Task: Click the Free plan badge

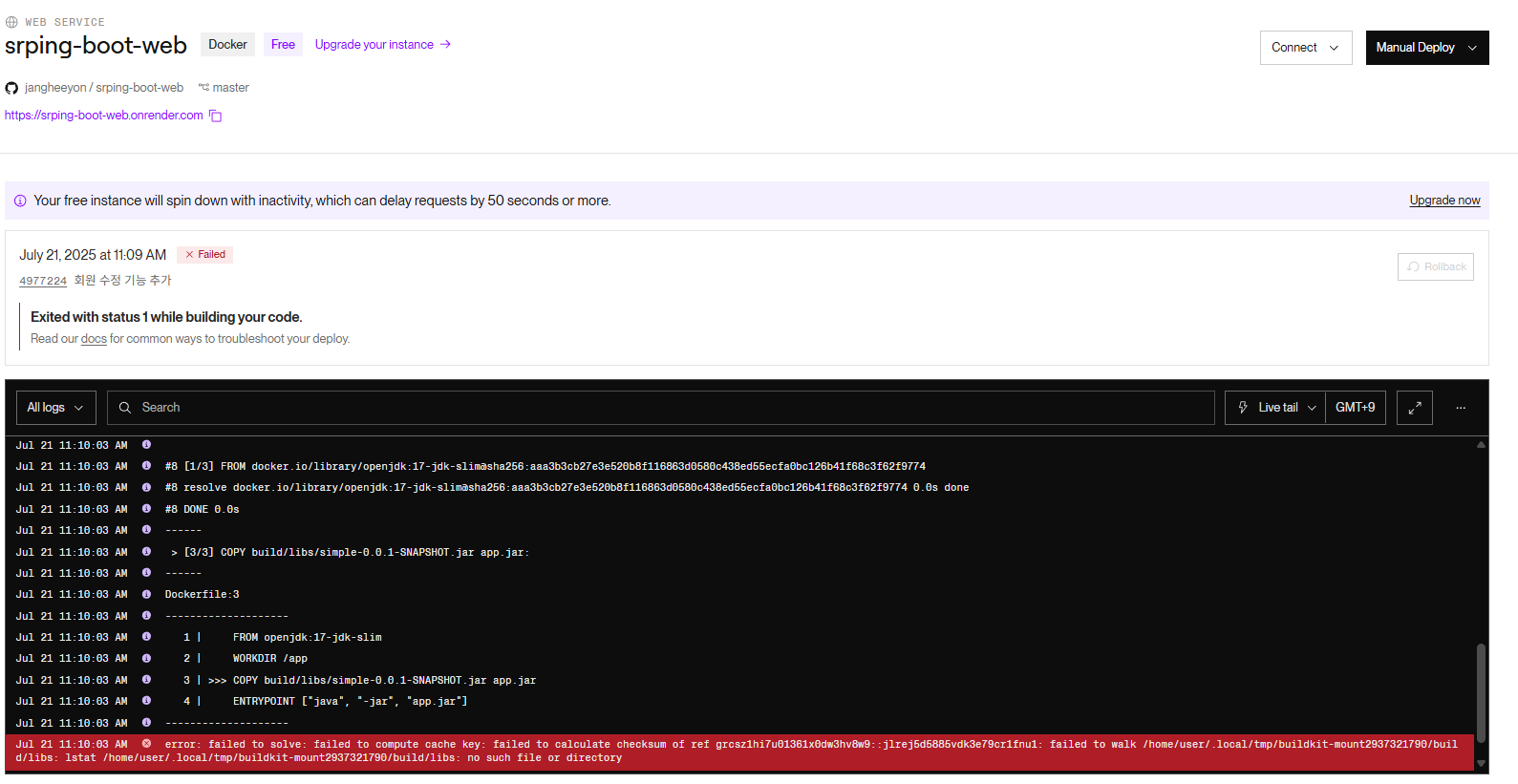Action: pyautogui.click(x=283, y=45)
